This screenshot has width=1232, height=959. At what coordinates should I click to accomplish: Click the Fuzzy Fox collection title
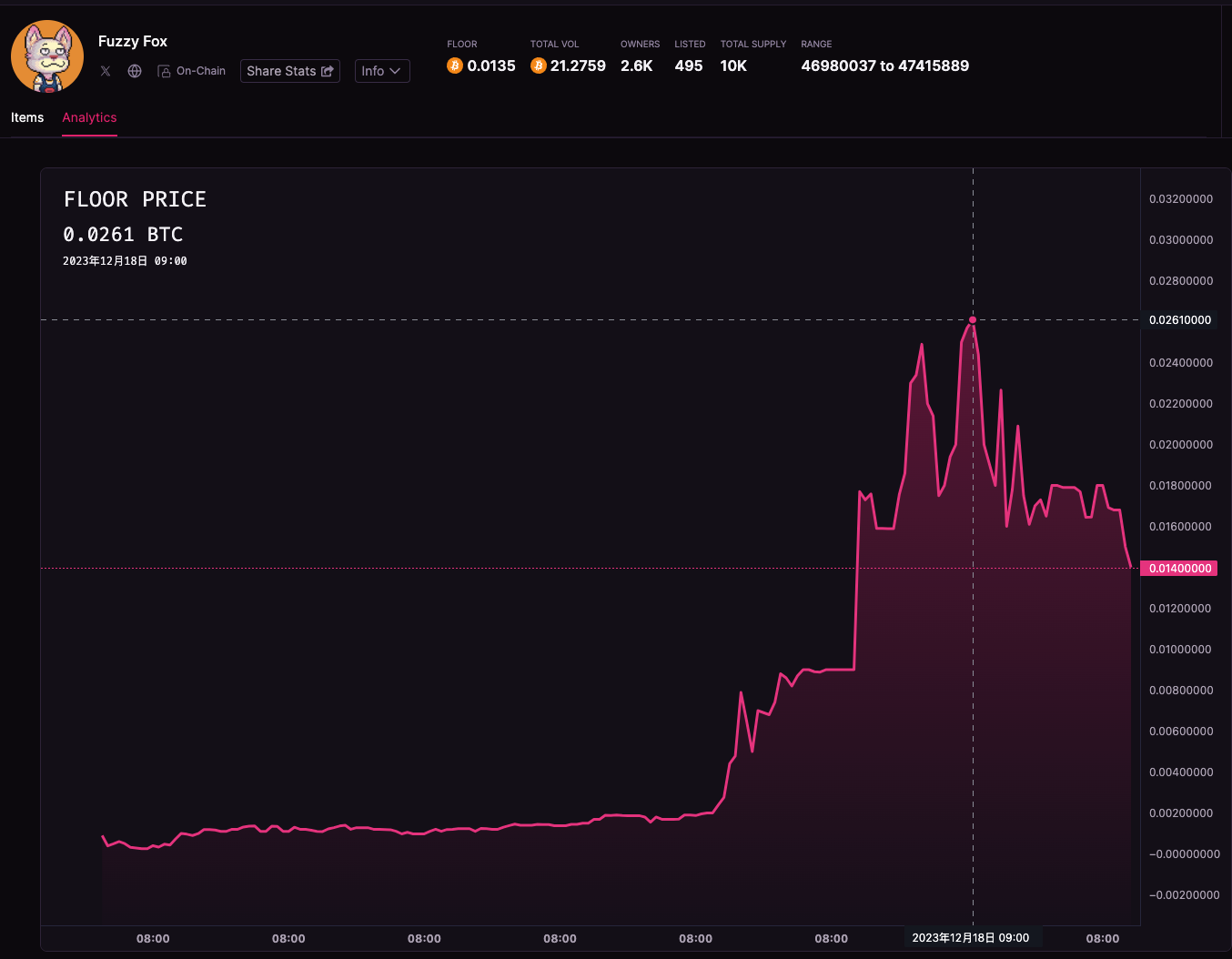pos(133,41)
